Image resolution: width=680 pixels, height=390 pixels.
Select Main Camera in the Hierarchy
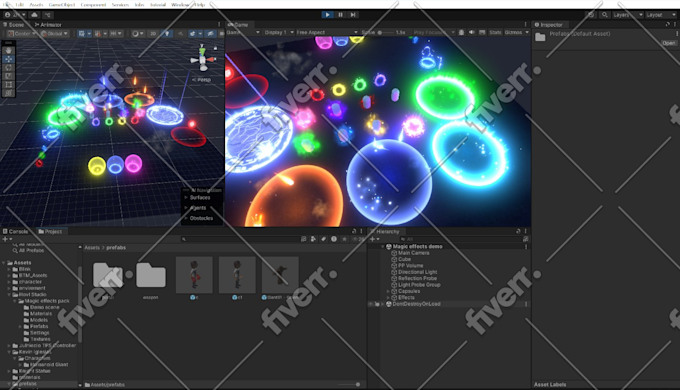[413, 253]
